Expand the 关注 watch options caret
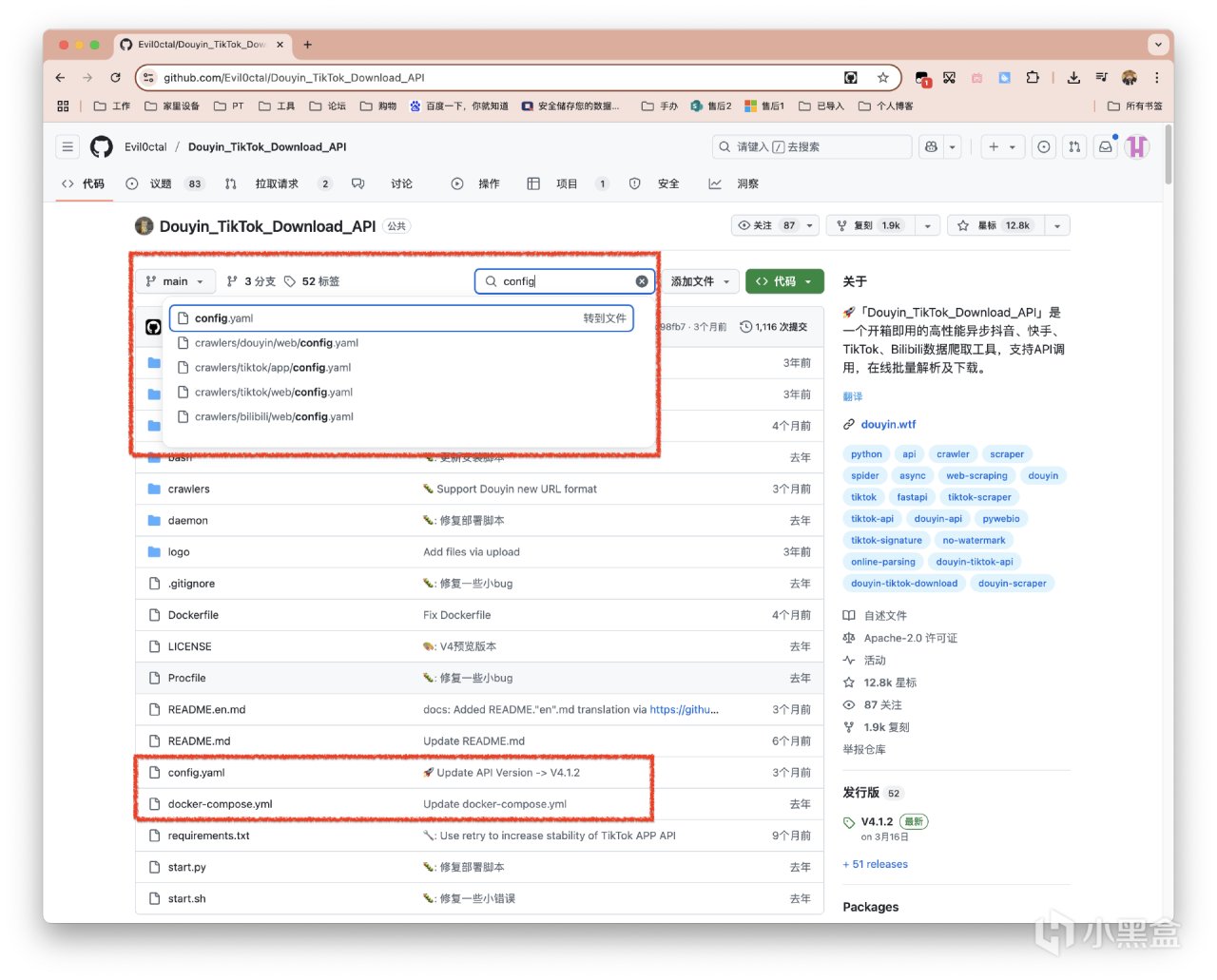 tap(810, 225)
